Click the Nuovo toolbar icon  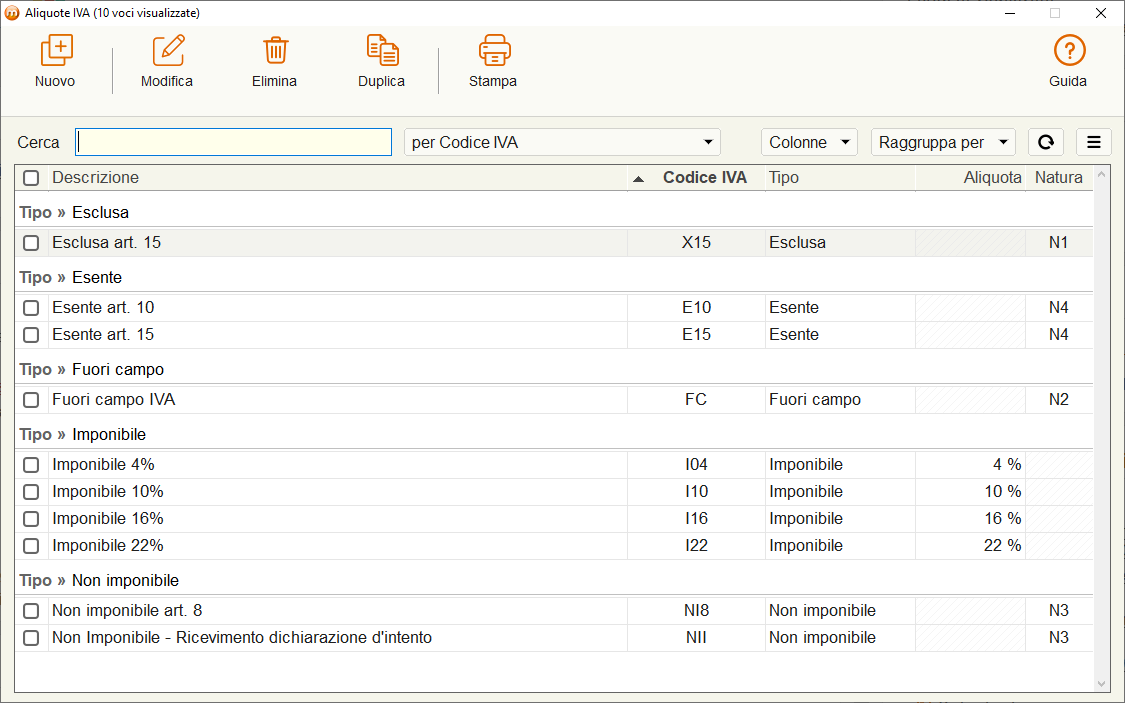coord(56,50)
